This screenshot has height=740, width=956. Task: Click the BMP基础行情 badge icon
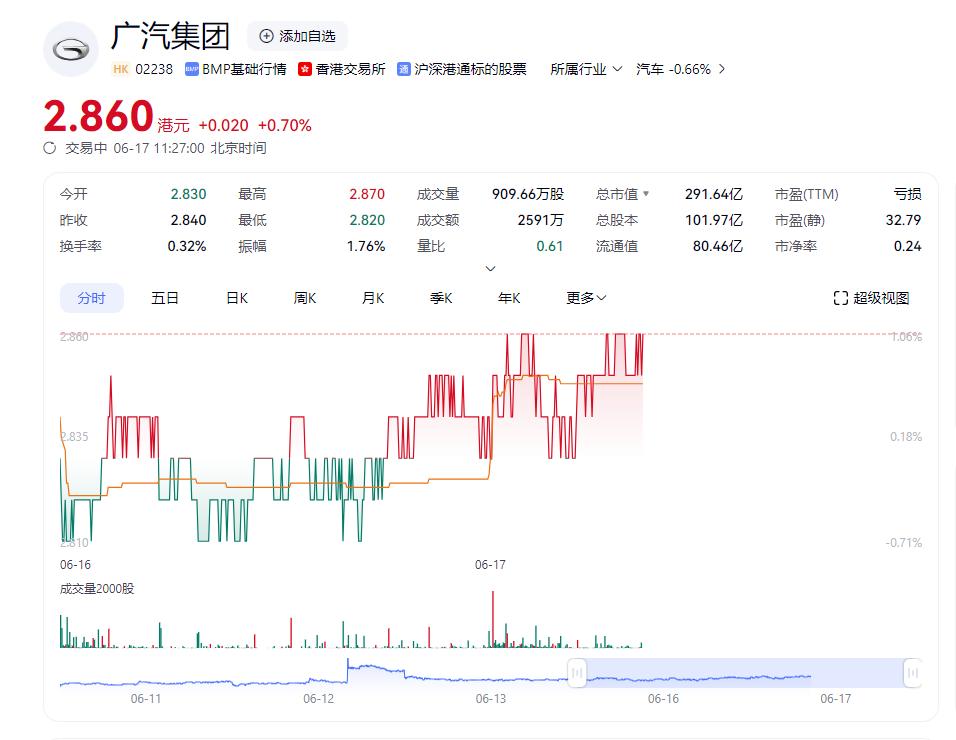tap(191, 69)
